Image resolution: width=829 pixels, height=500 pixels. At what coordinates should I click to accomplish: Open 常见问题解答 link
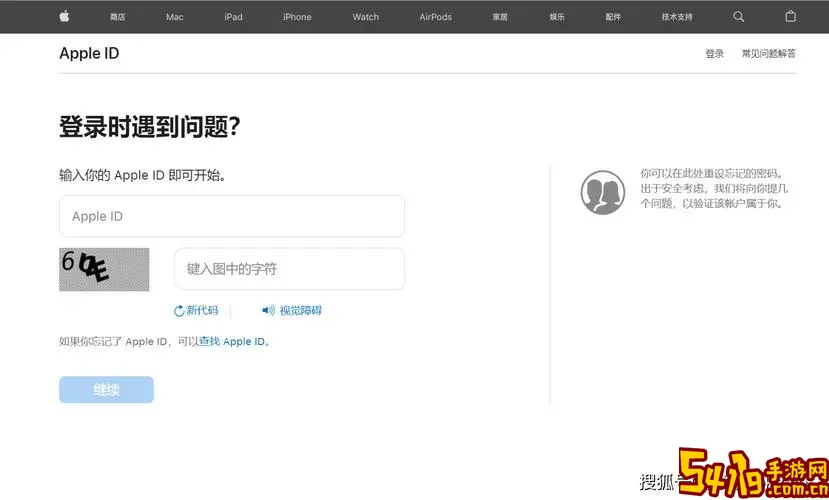(769, 53)
